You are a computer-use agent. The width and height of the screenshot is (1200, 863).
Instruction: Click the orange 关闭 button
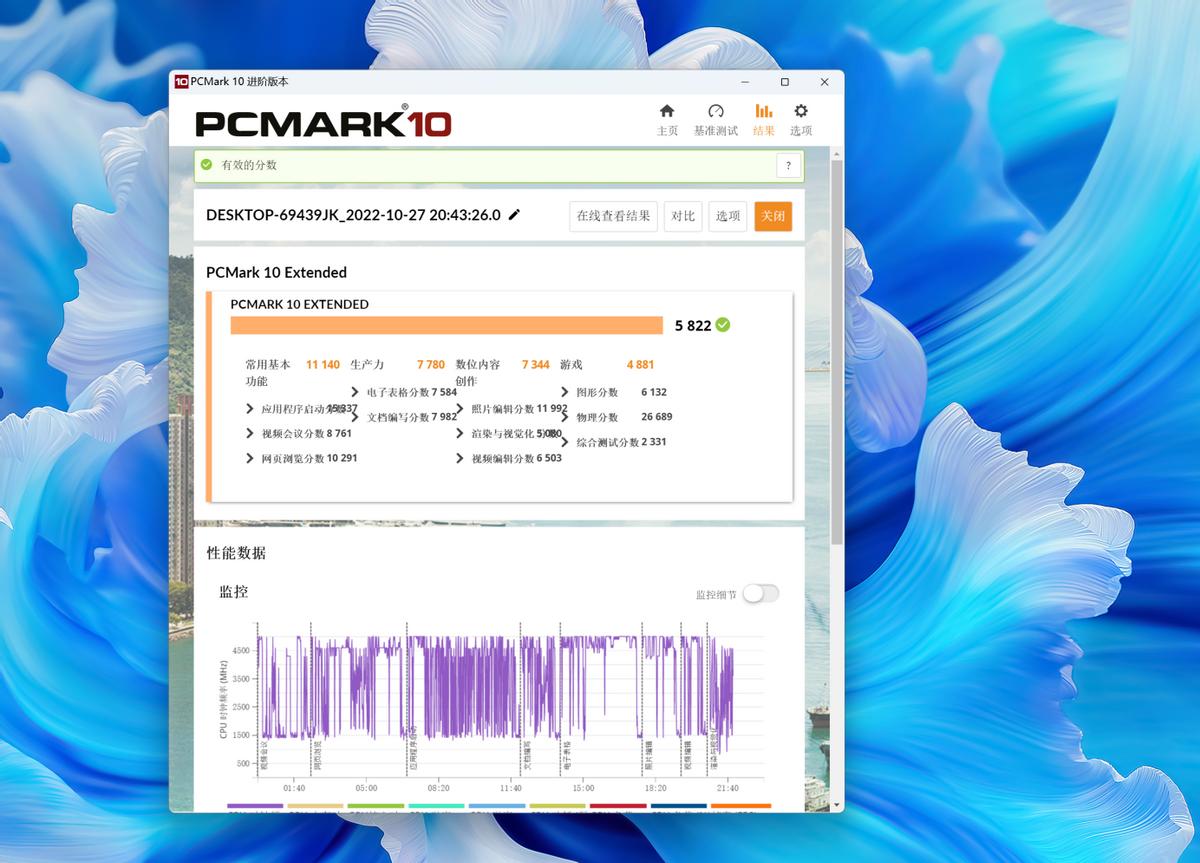773,216
